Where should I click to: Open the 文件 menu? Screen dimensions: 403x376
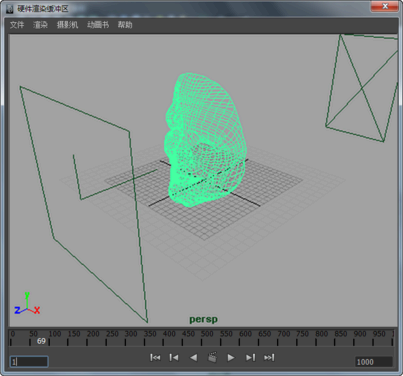17,25
